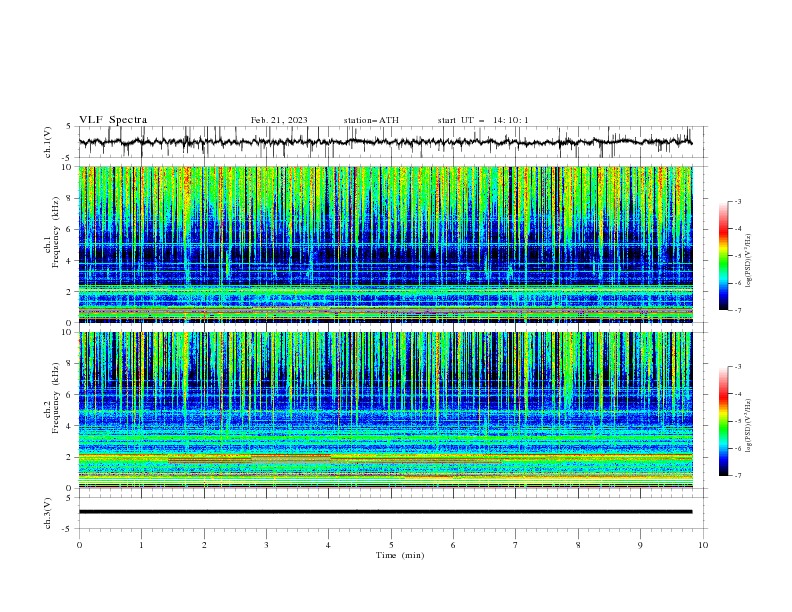792x612 pixels.
Task: Click the "ch.1 Frequency (kHz)" axis label
Action: point(52,232)
